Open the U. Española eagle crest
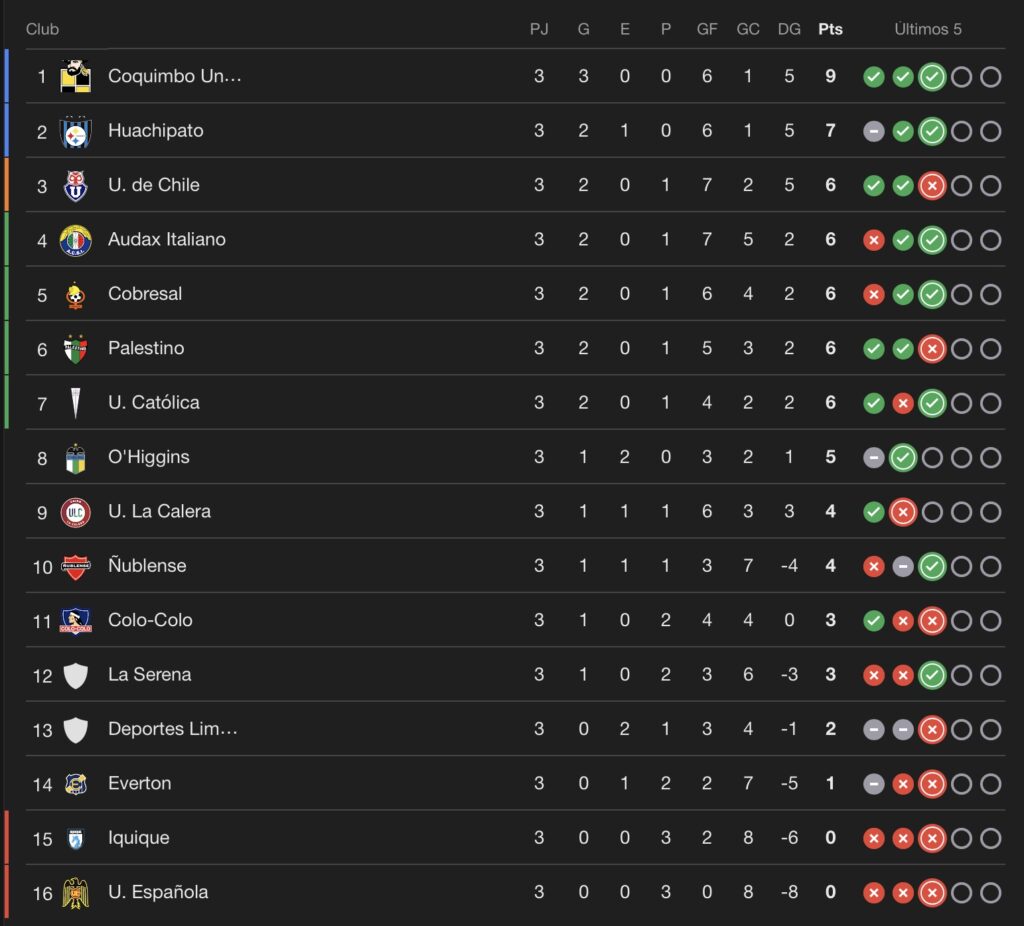Screen dimensions: 1024x926 tap(75, 893)
